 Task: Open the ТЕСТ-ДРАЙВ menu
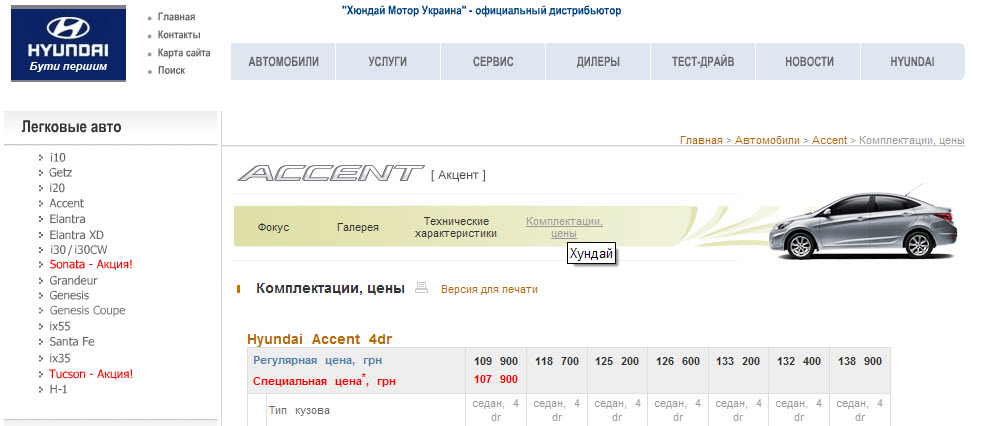703,62
